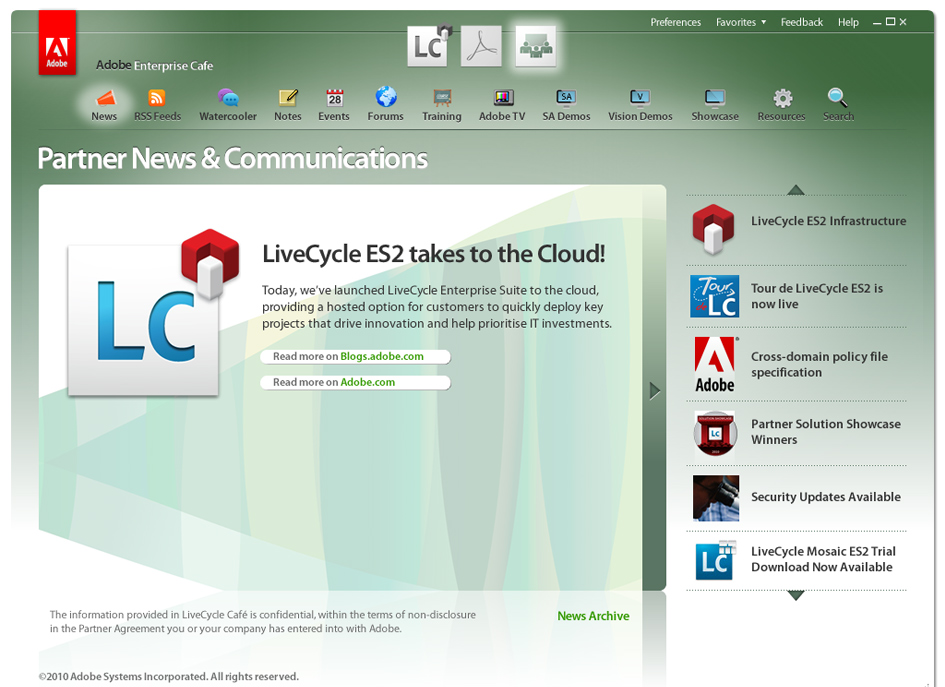Open the Showcase screen icon
Screen dimensions: 945x687
click(x=715, y=98)
